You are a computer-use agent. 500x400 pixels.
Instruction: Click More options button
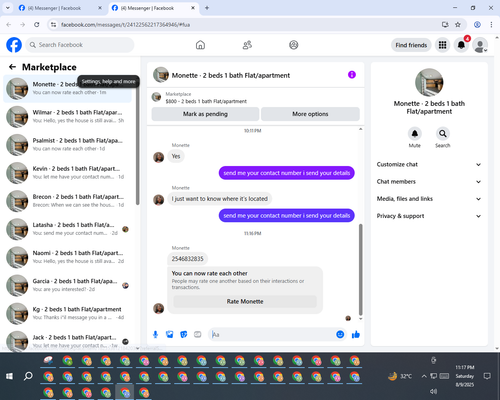310,114
